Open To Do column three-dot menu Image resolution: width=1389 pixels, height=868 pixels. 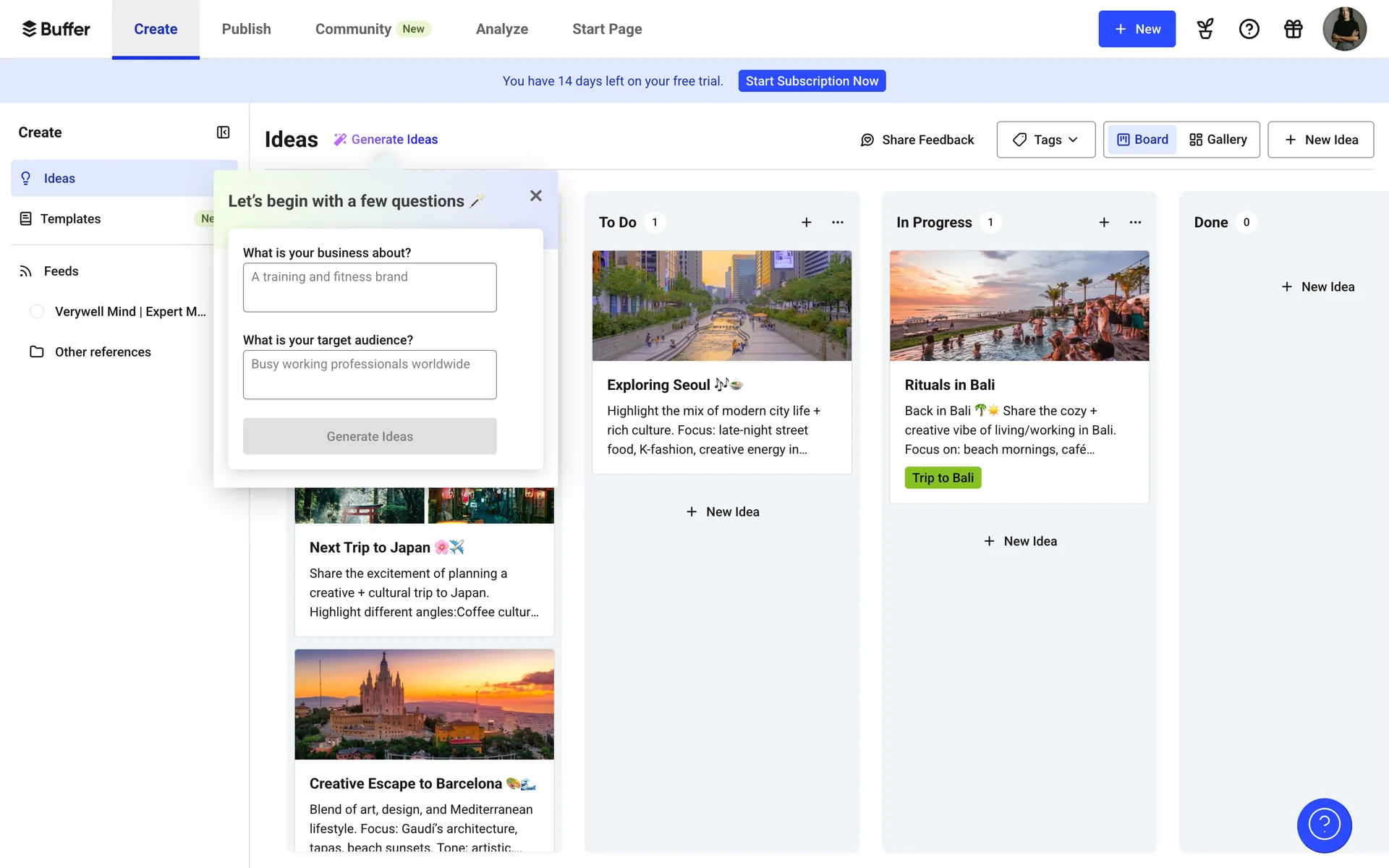point(838,222)
